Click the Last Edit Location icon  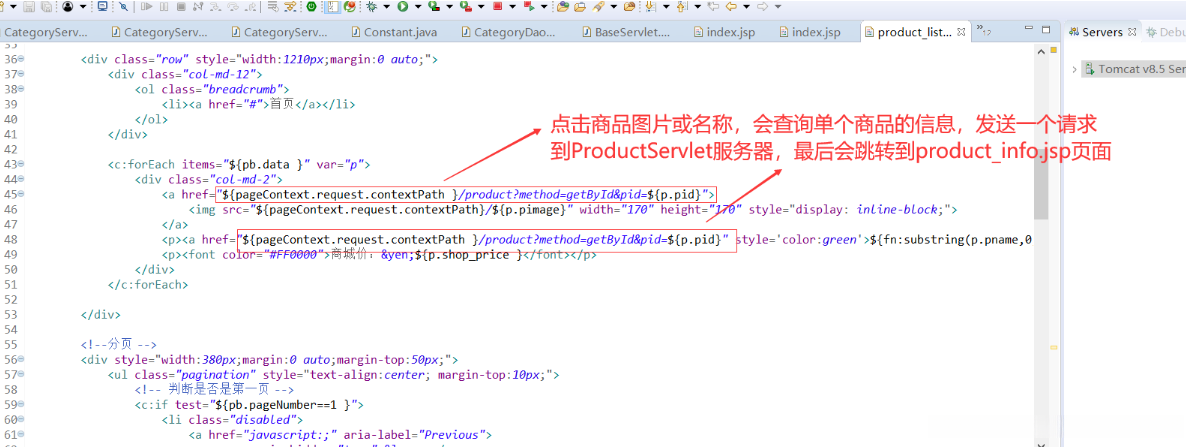713,6
